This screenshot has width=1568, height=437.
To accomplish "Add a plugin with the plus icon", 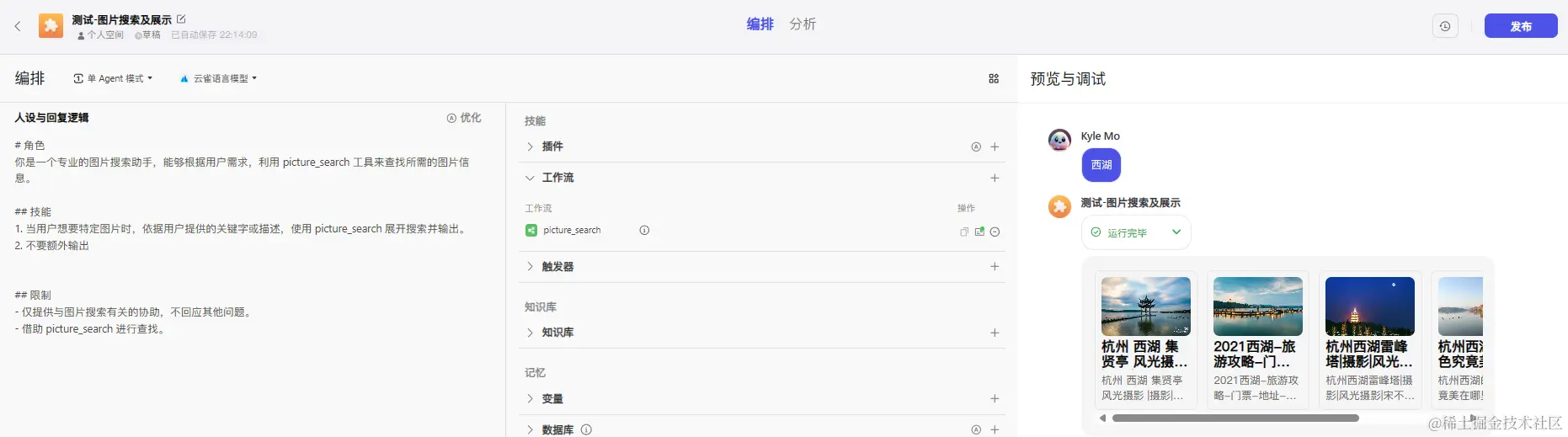I will pyautogui.click(x=995, y=147).
